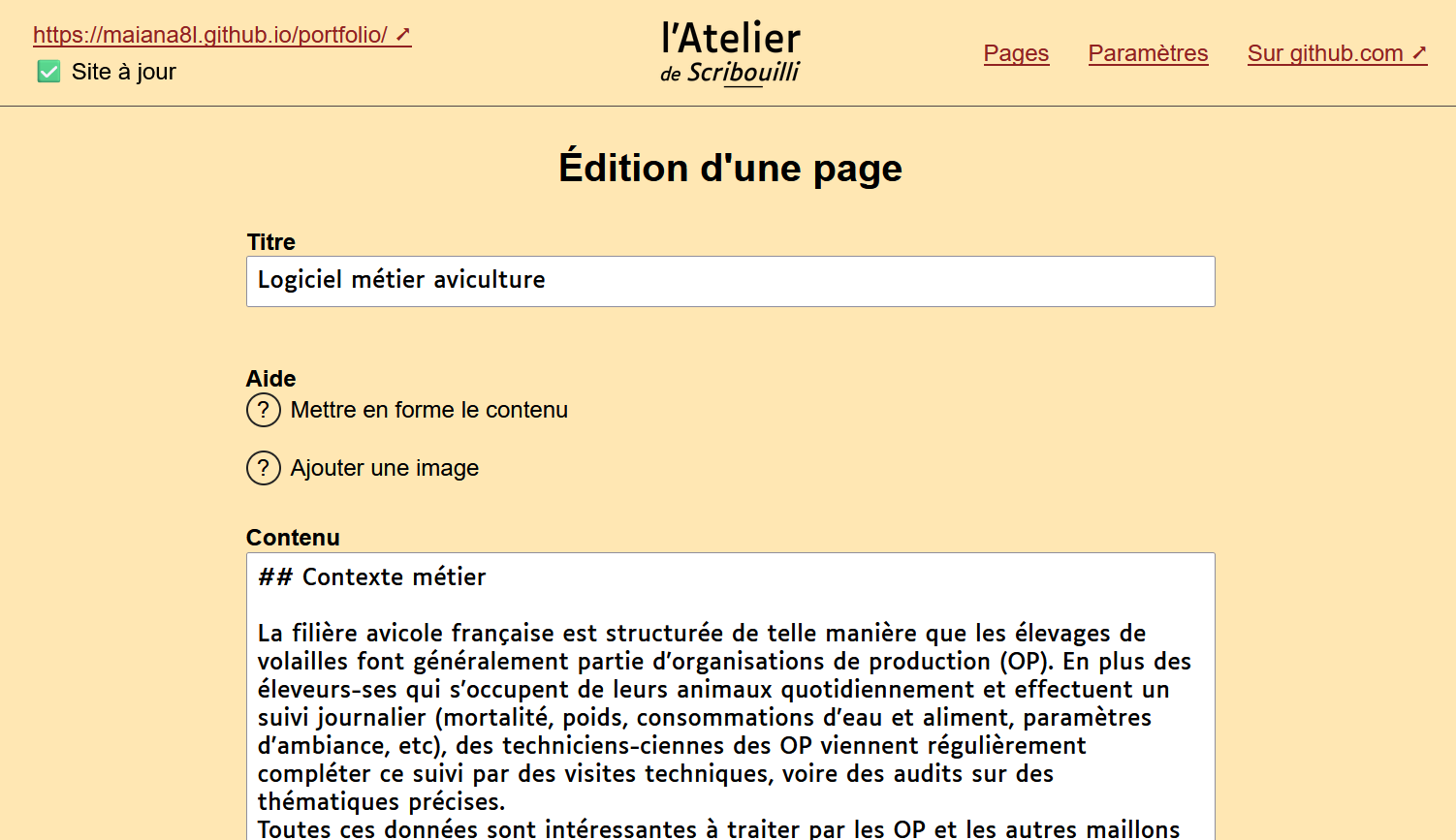Screen dimensions: 1456x840
Task: Go to the Pages menu
Action: click(1016, 53)
